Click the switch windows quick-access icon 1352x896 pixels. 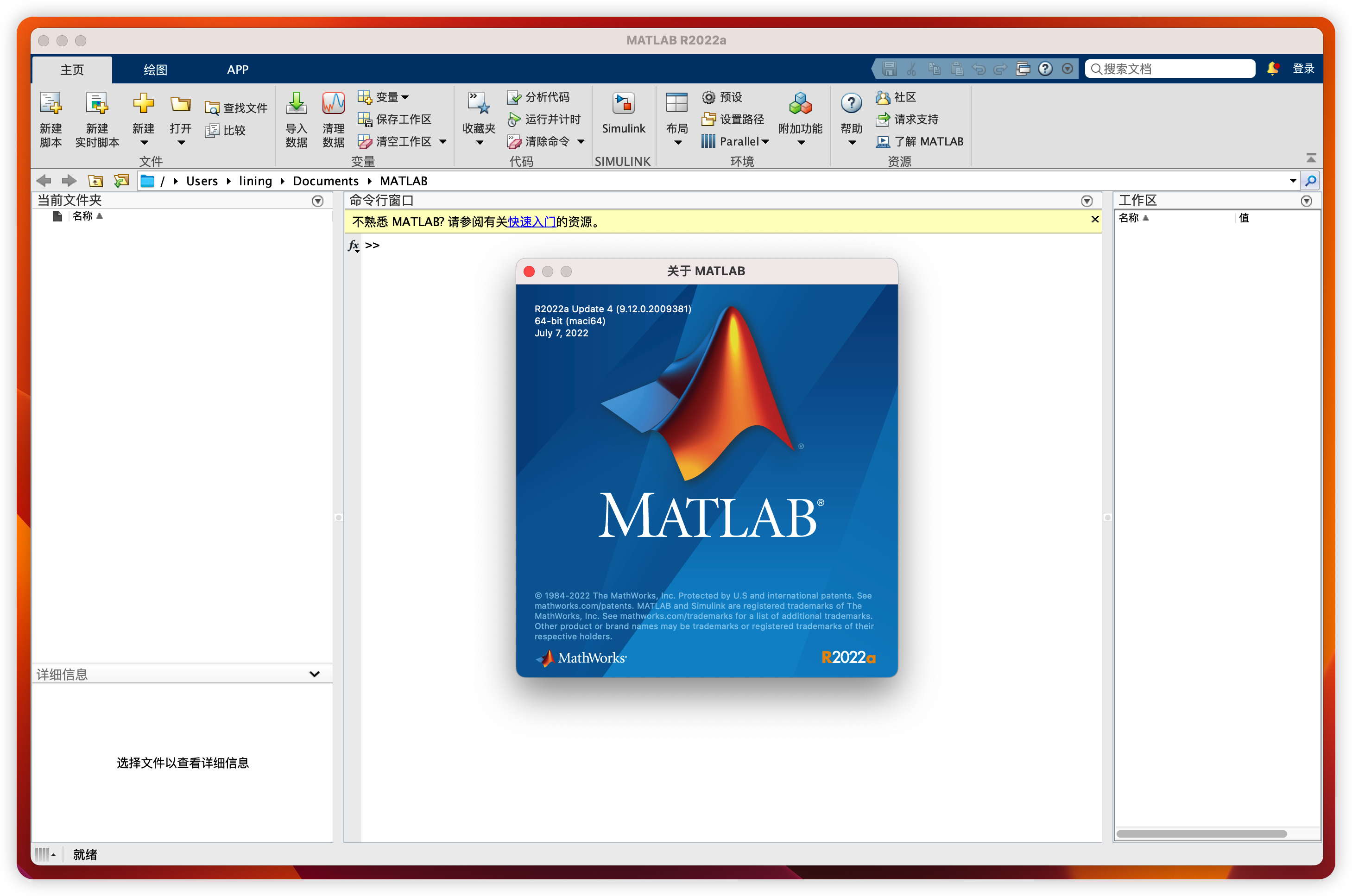pyautogui.click(x=1023, y=69)
